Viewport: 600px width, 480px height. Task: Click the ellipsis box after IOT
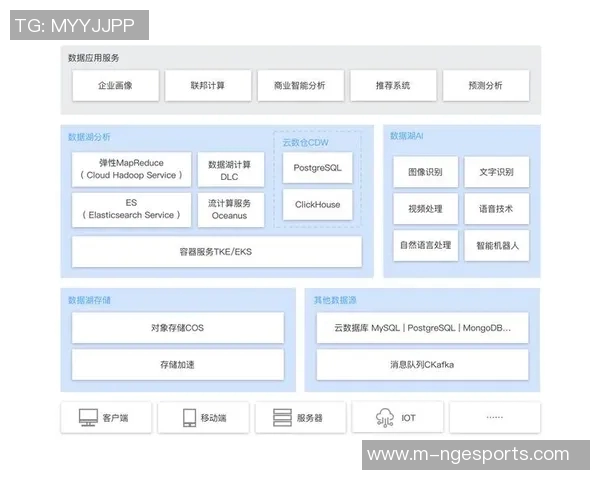point(495,417)
